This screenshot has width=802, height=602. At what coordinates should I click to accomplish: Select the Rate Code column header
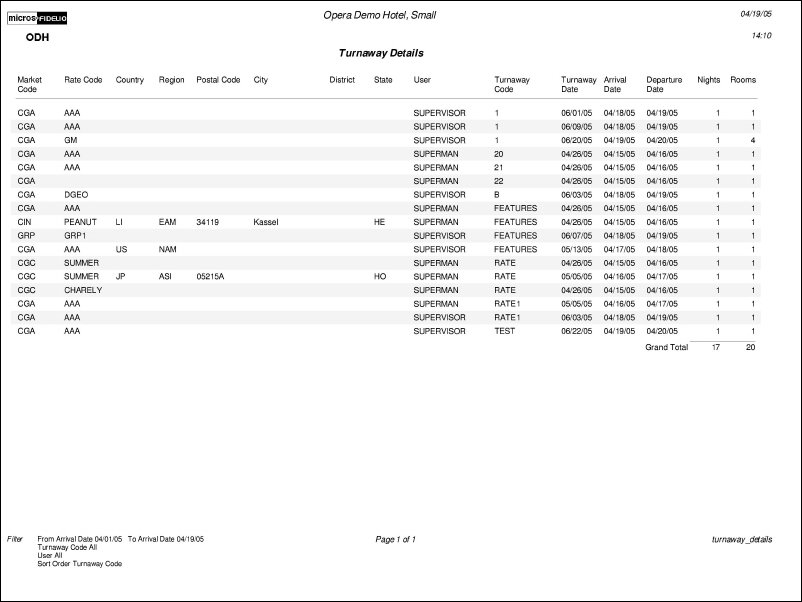[x=83, y=79]
